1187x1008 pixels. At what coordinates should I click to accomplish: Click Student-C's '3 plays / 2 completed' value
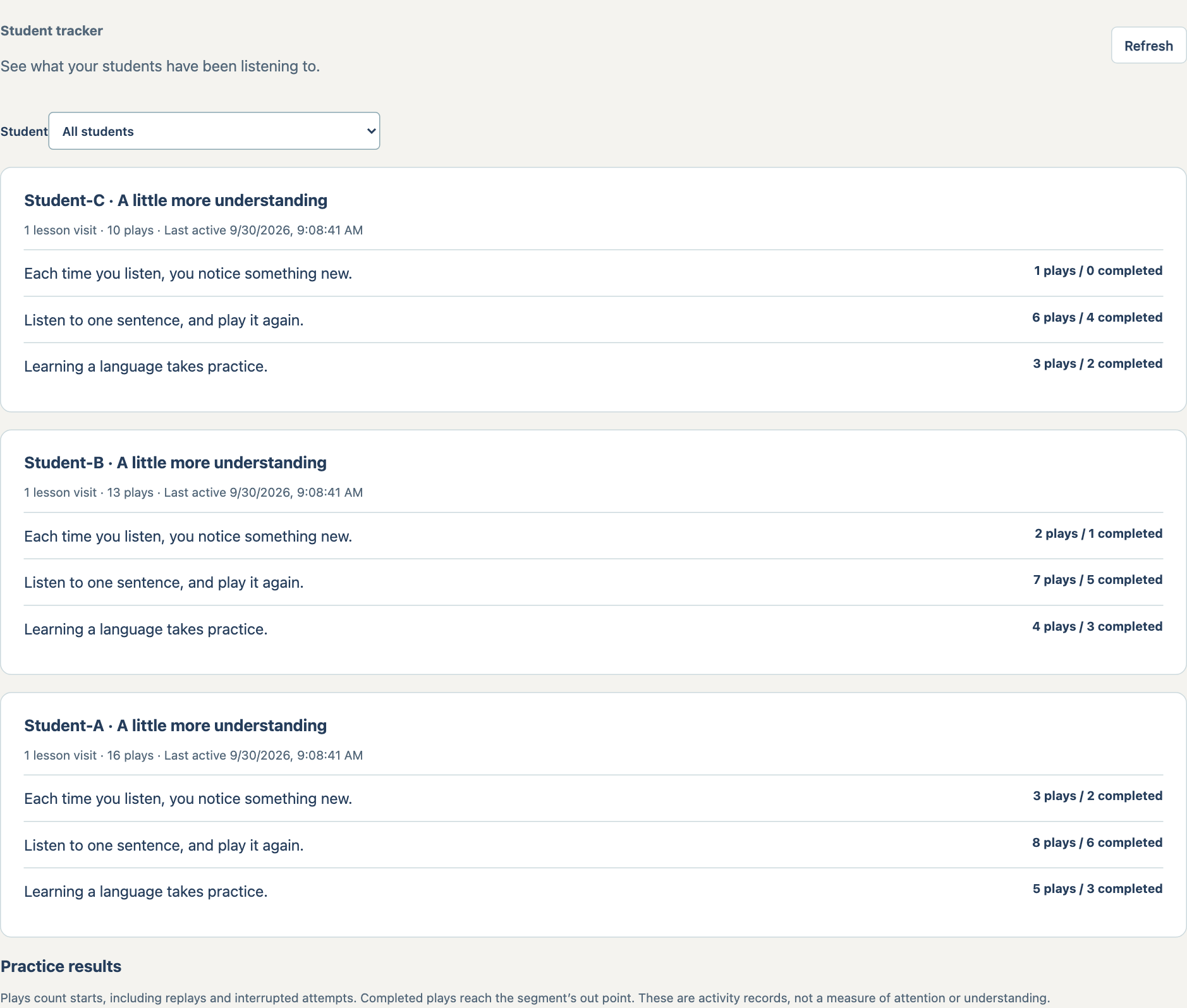pyautogui.click(x=1097, y=363)
